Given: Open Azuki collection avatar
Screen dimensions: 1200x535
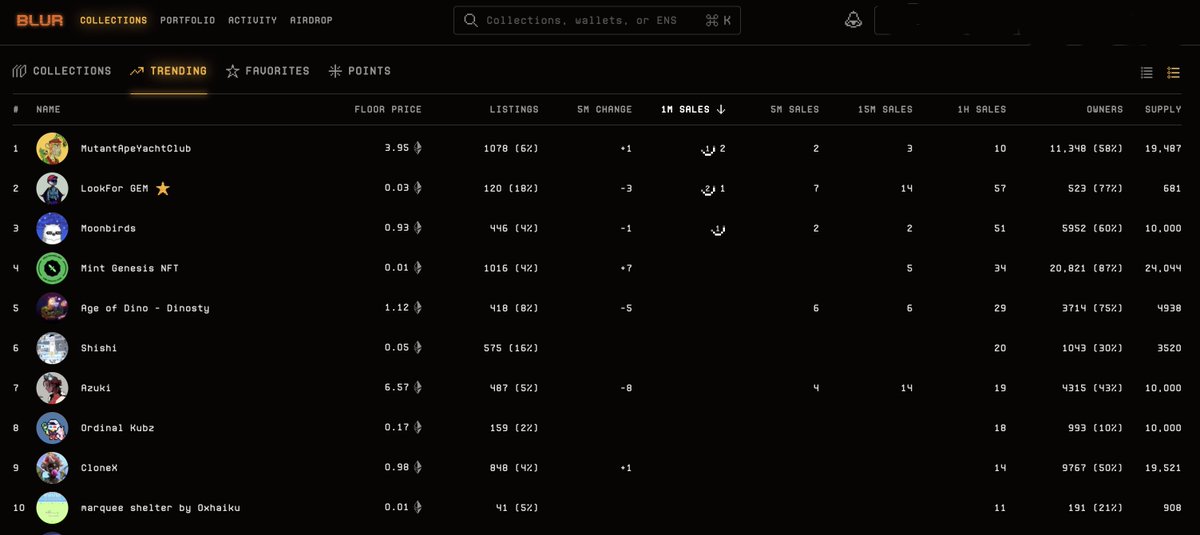Looking at the screenshot, I should (52, 388).
